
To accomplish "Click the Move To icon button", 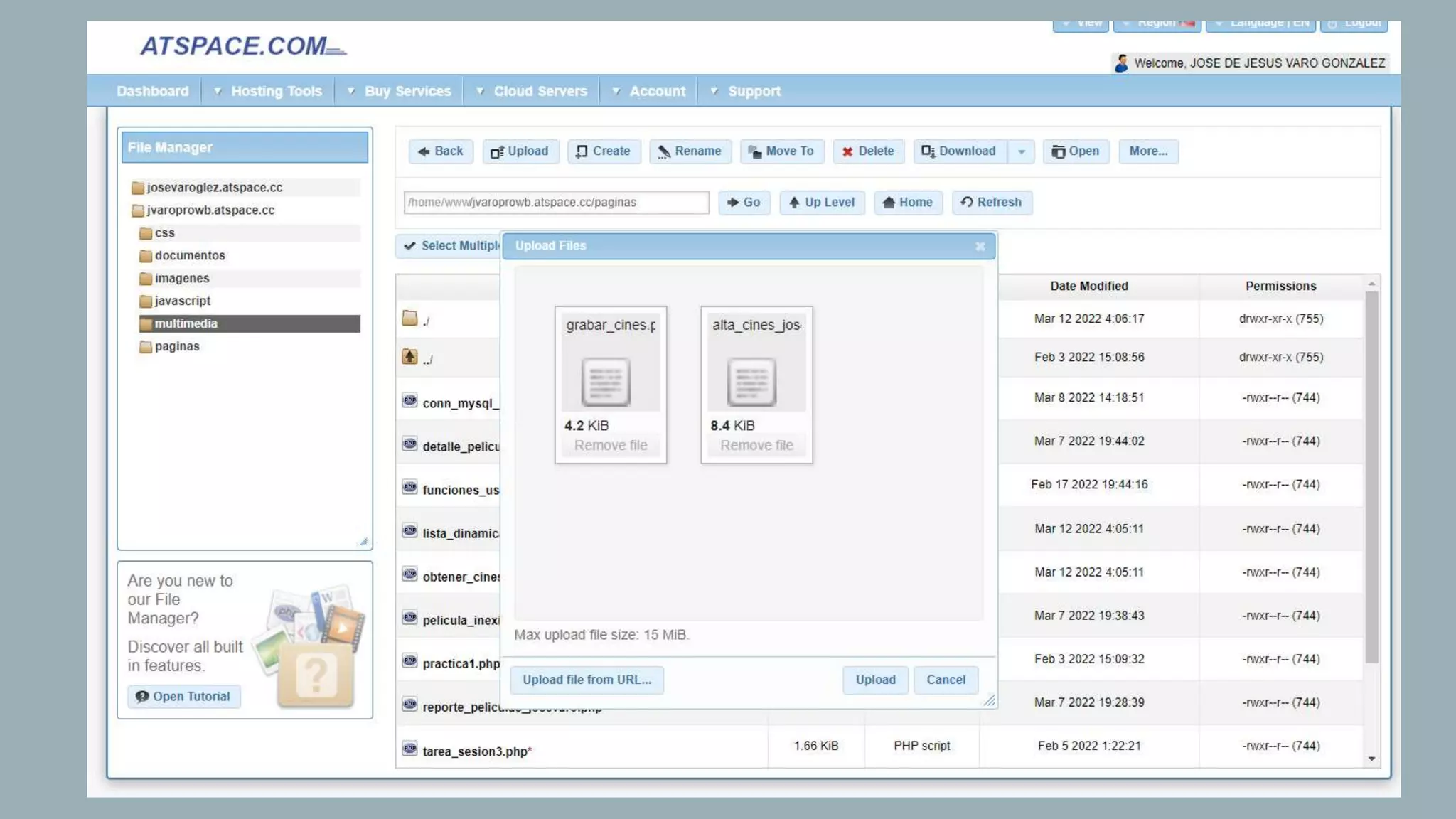I will (x=755, y=151).
